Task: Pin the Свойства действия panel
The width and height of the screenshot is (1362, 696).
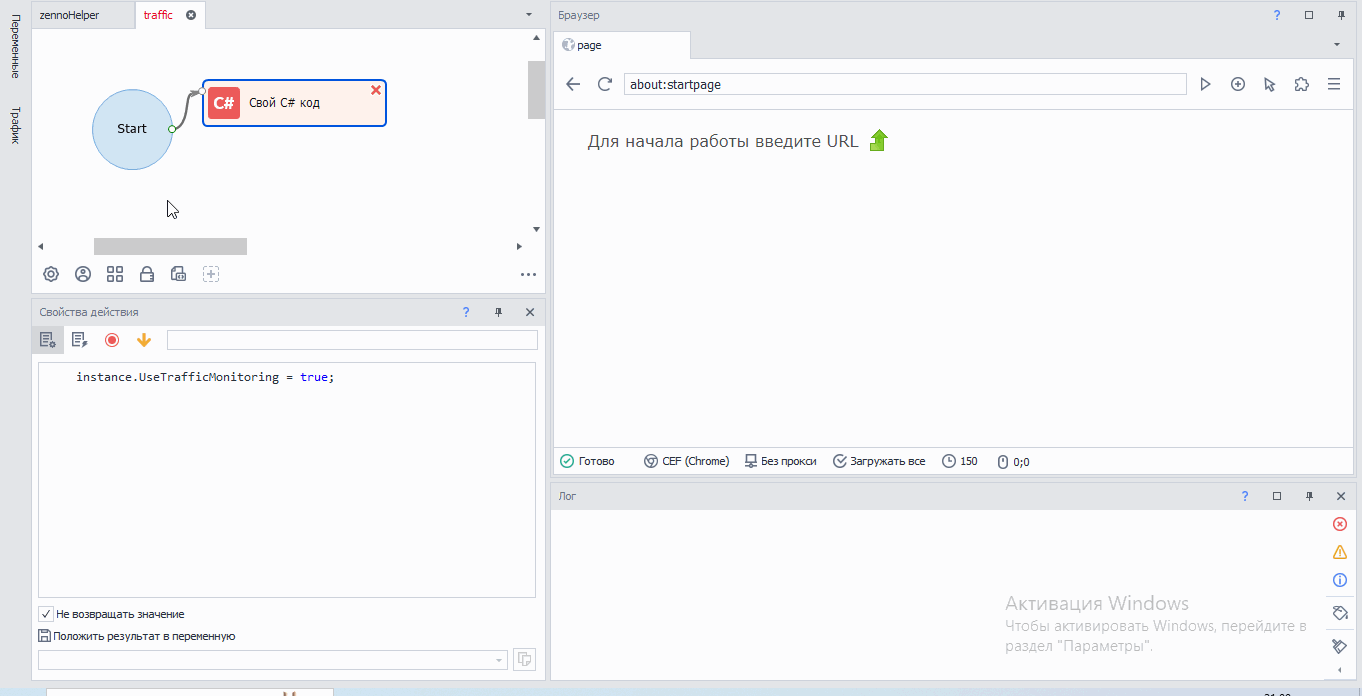Action: (498, 312)
